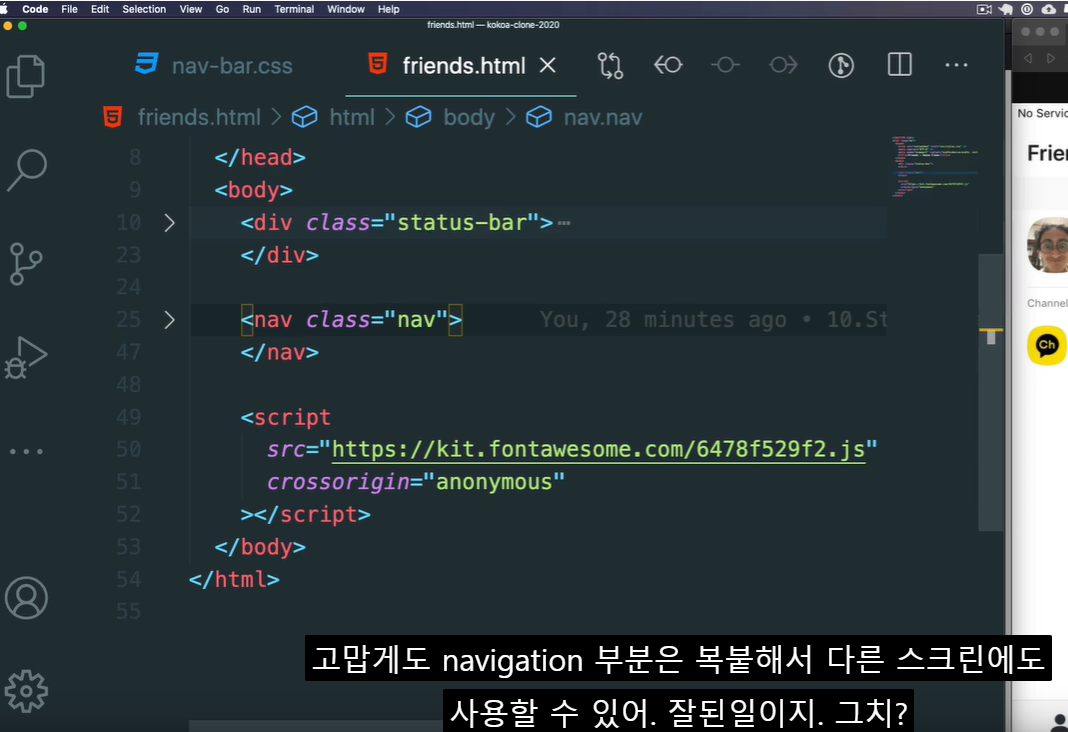Image resolution: width=1068 pixels, height=732 pixels.
Task: Click the "status-bar" class value text
Action: click(462, 223)
